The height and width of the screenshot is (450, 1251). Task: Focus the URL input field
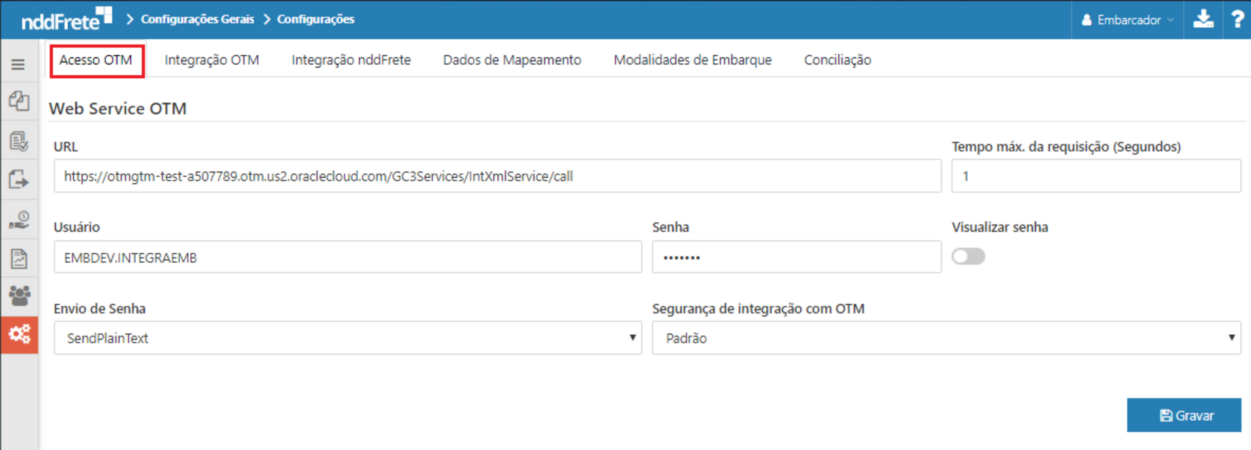pyautogui.click(x=498, y=176)
